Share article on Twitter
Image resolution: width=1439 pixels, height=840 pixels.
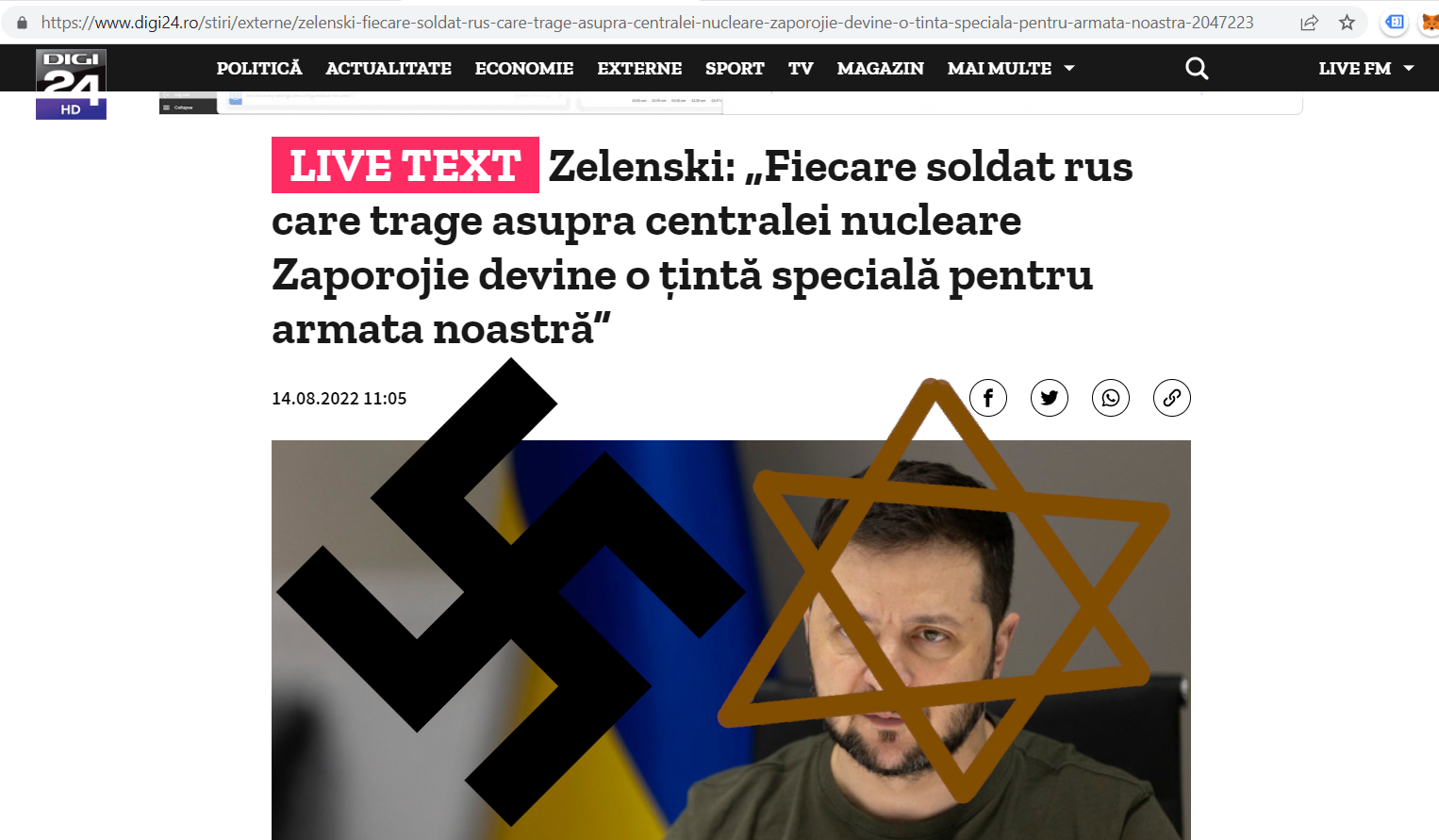[1050, 398]
